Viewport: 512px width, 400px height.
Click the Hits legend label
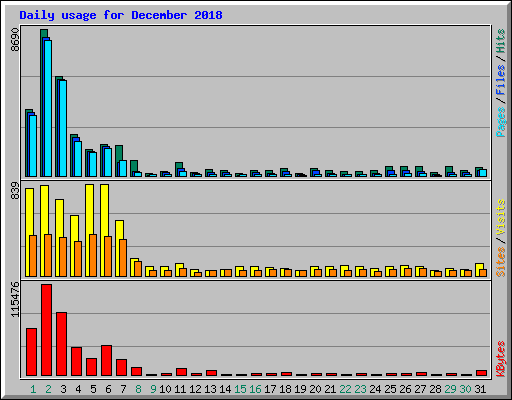pos(500,41)
